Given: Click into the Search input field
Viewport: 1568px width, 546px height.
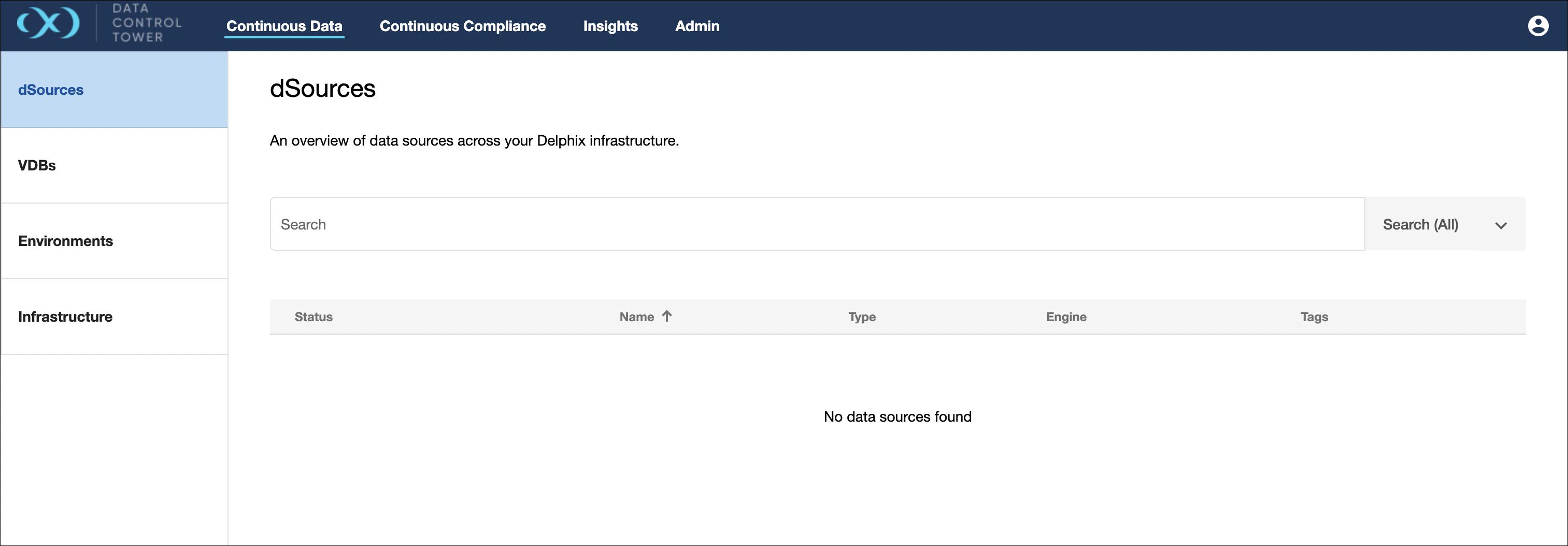Looking at the screenshot, I should pos(816,224).
